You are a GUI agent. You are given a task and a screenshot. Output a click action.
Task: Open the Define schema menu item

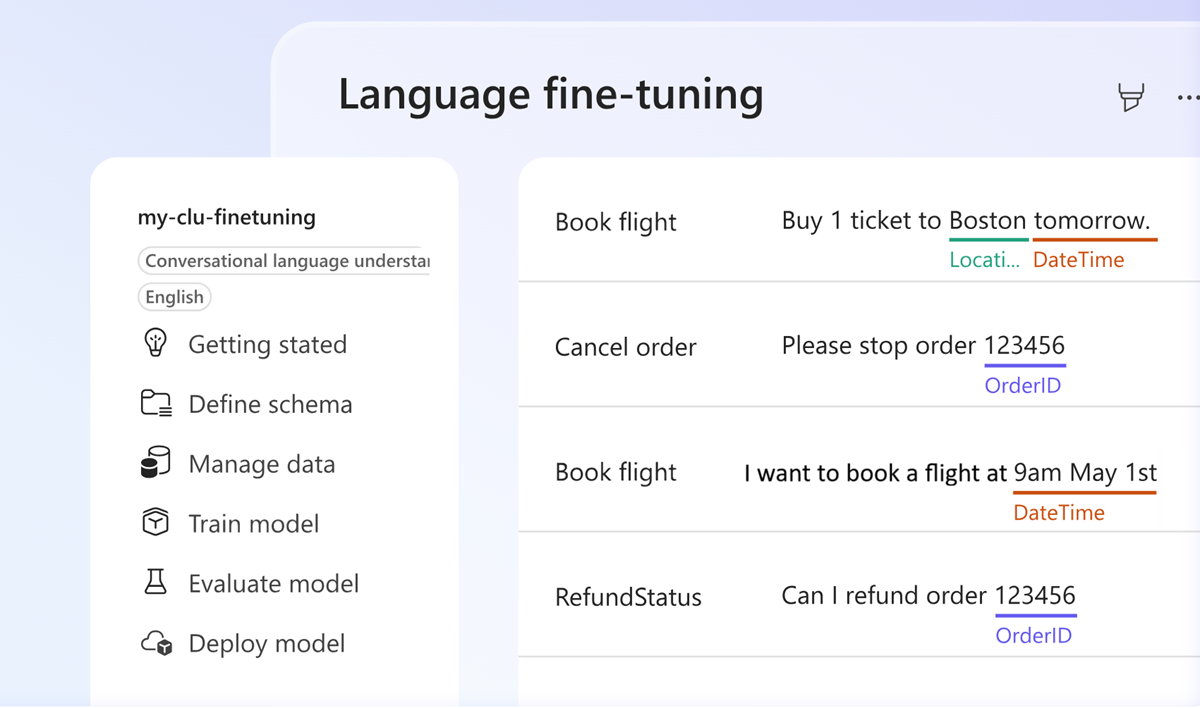coord(270,404)
